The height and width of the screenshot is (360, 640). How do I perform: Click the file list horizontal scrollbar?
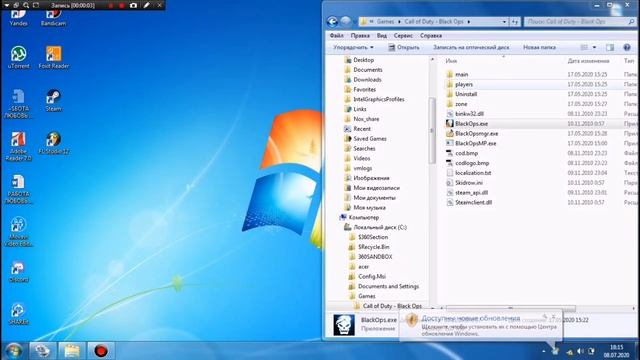[510, 309]
